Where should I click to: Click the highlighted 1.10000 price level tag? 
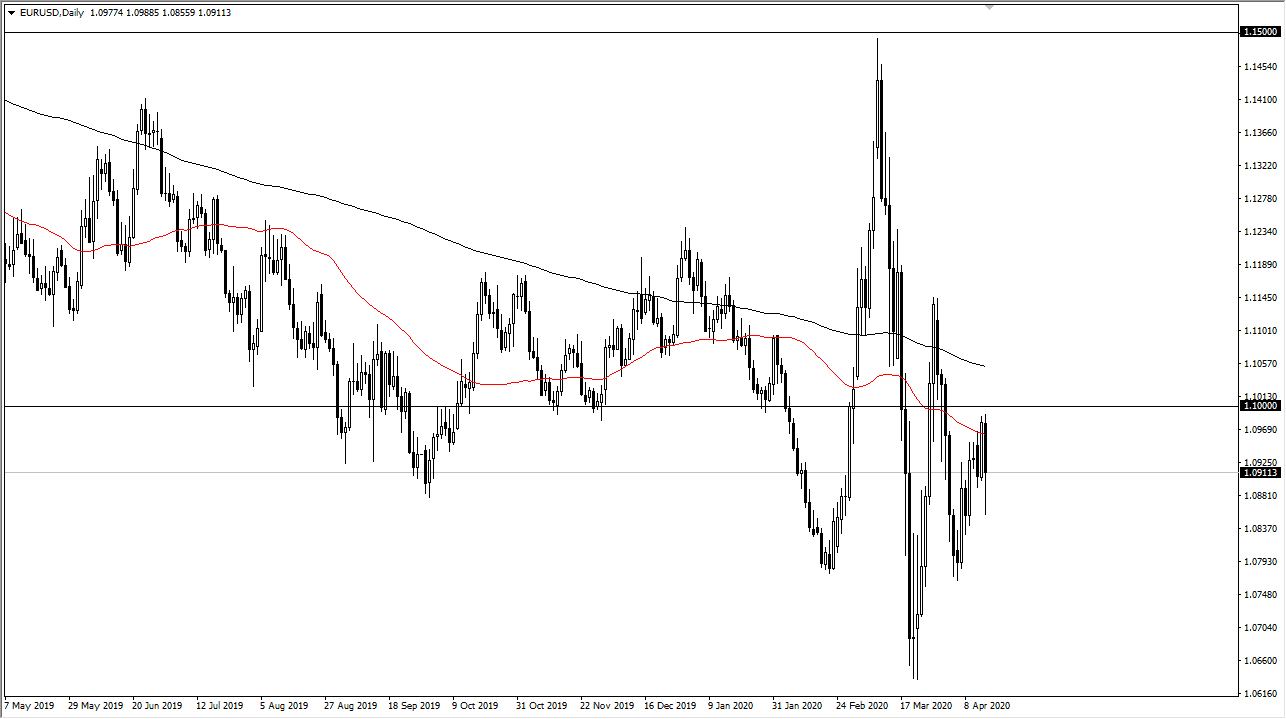(x=1259, y=405)
